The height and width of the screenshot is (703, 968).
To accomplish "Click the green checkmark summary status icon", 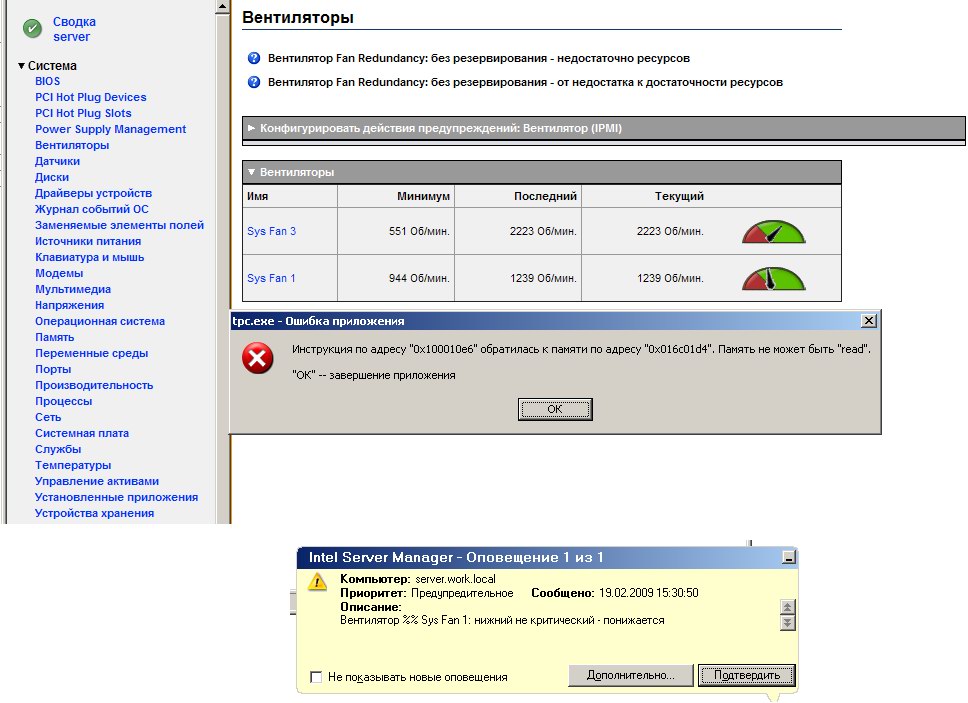I will (33, 29).
